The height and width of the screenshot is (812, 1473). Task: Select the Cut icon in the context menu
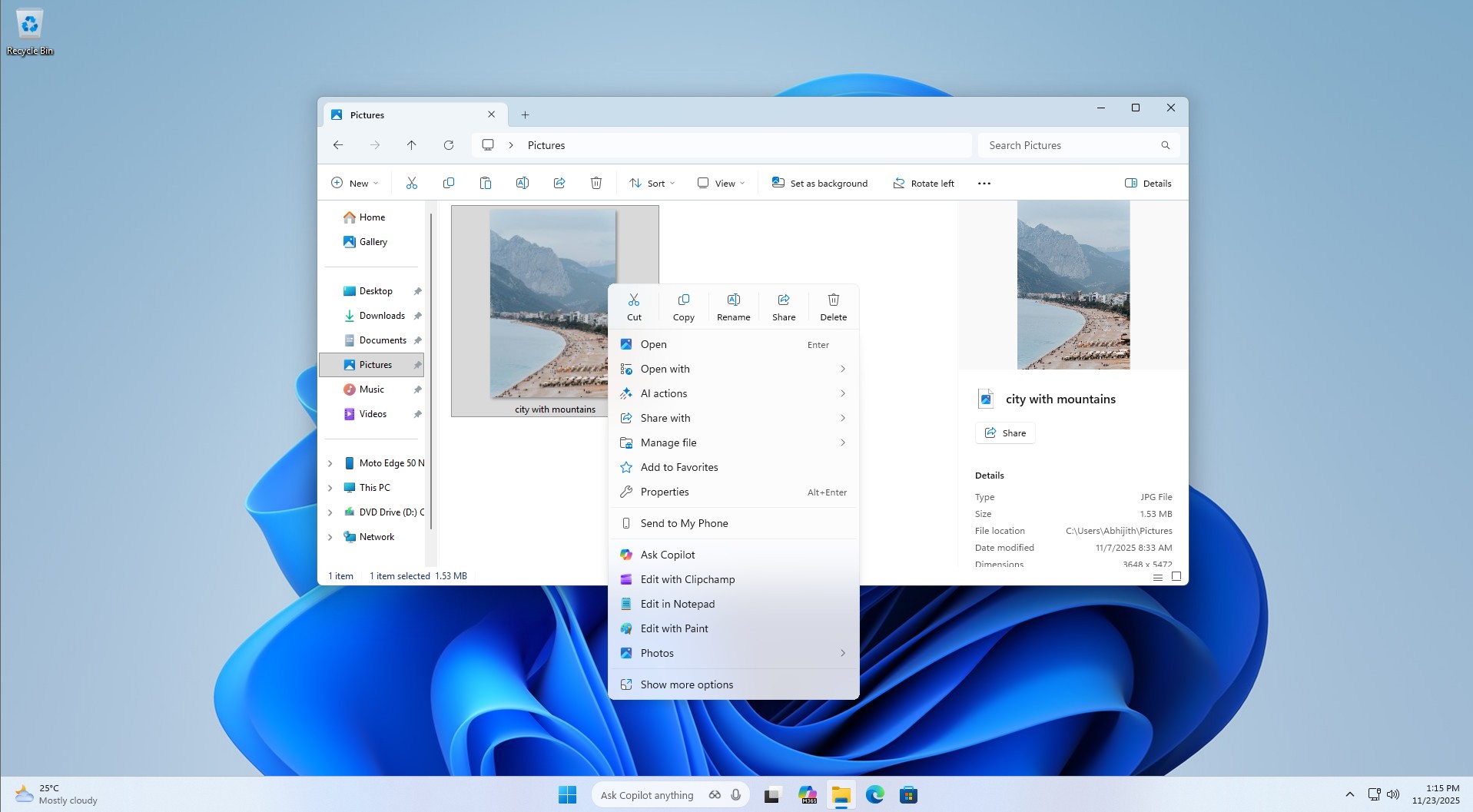[x=634, y=306]
